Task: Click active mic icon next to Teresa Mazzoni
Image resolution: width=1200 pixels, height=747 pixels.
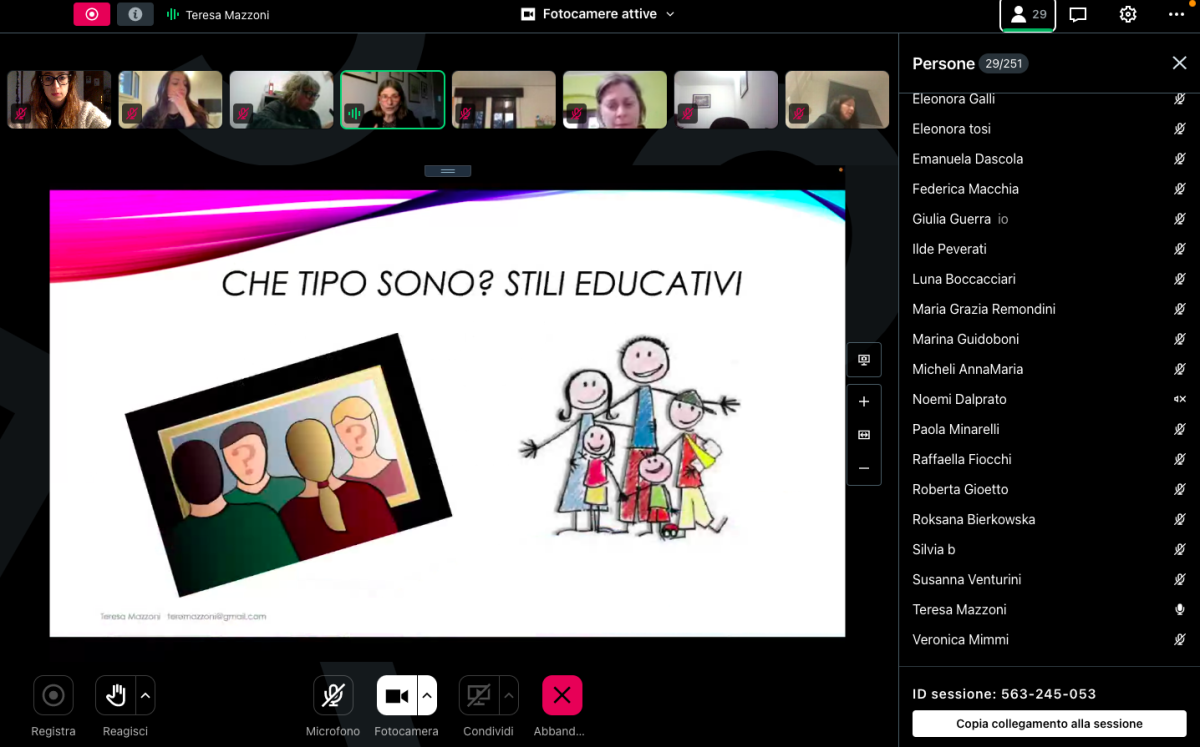Action: pos(1180,609)
